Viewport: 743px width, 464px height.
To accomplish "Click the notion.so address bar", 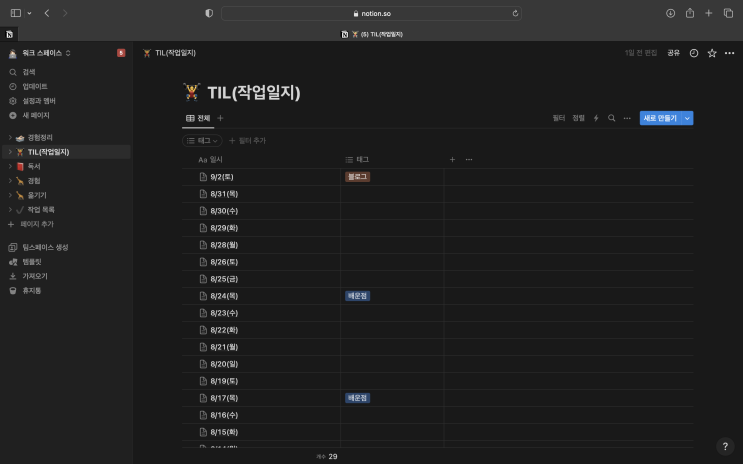I will 372,13.
